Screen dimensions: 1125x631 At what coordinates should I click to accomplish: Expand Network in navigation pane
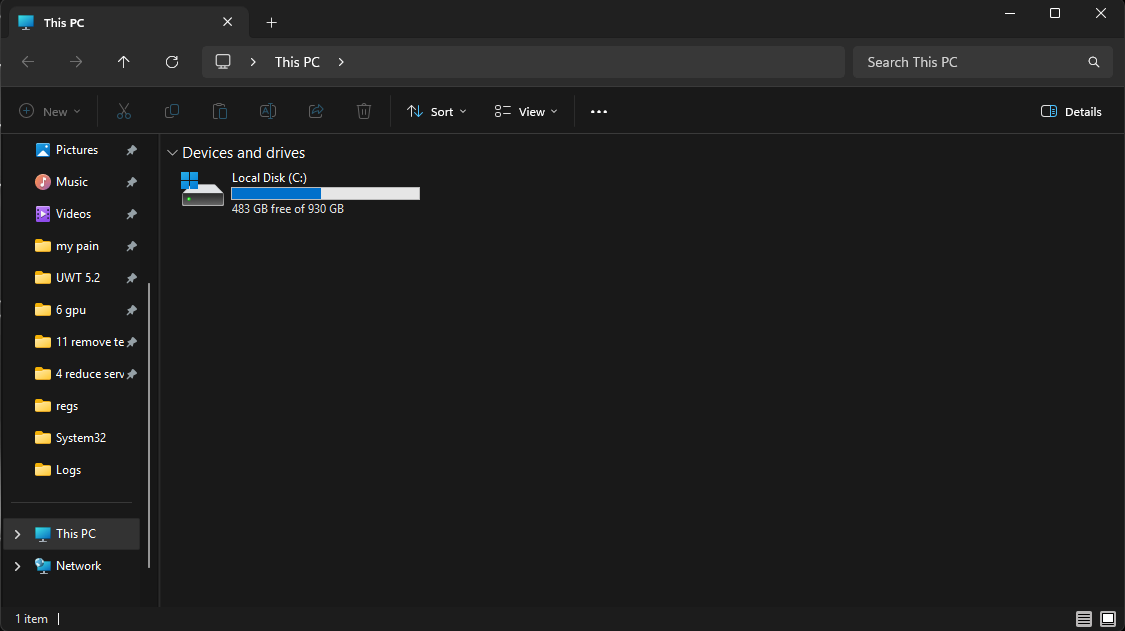(x=18, y=566)
